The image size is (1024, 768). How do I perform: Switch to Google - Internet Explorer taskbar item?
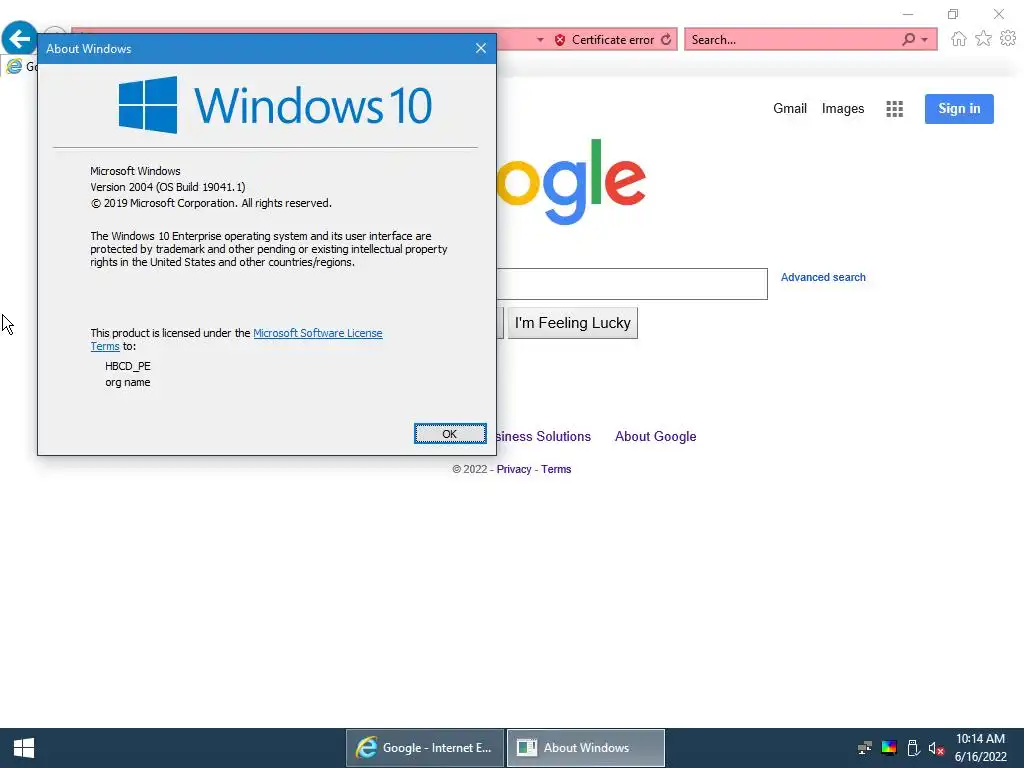424,748
